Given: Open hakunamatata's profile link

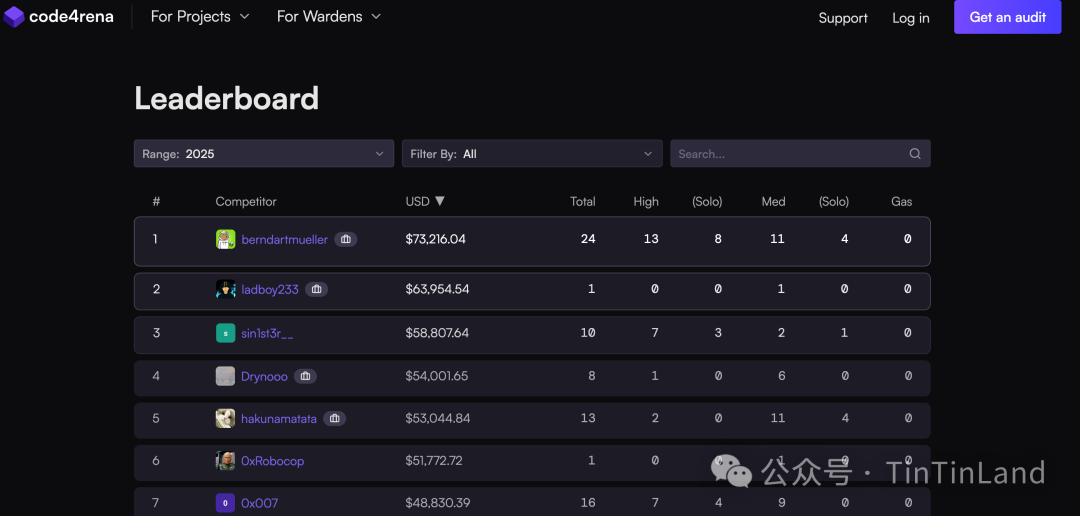Looking at the screenshot, I should coord(279,418).
